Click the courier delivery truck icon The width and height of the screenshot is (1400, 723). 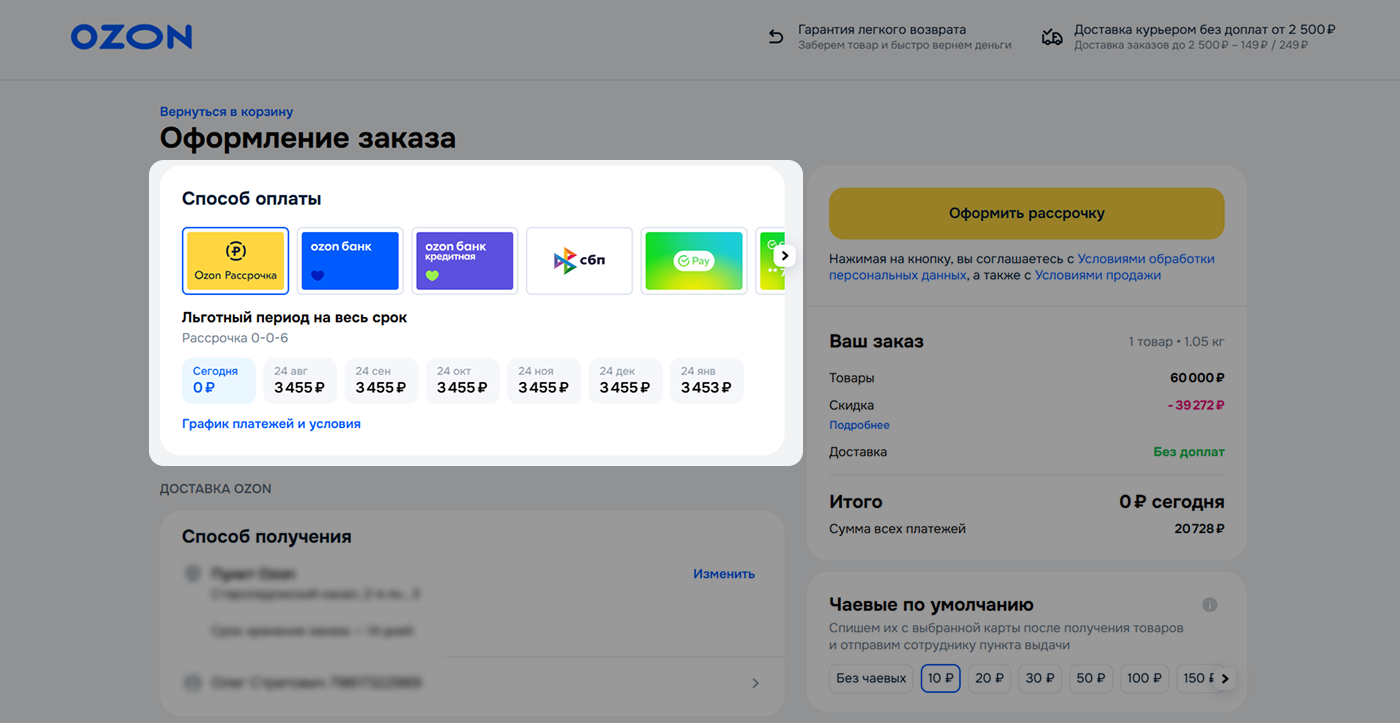pos(1052,37)
